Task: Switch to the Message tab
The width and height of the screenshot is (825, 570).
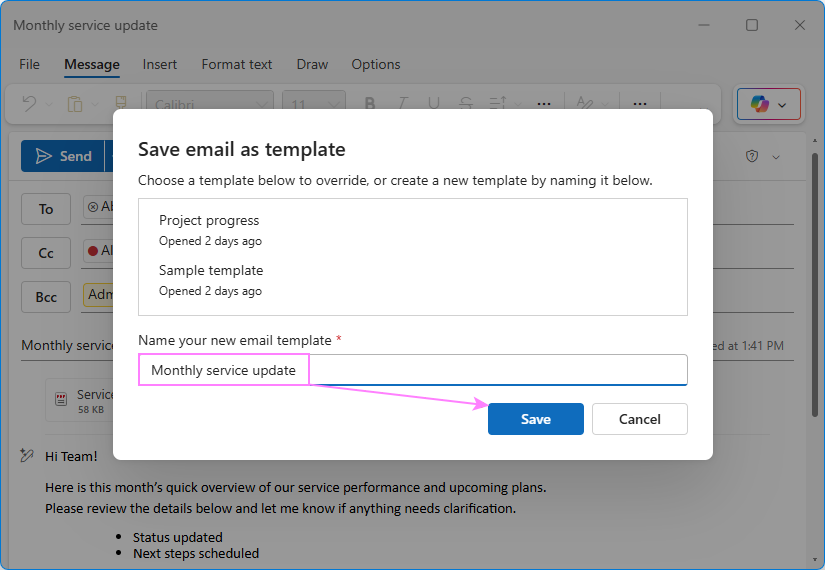Action: tap(92, 64)
